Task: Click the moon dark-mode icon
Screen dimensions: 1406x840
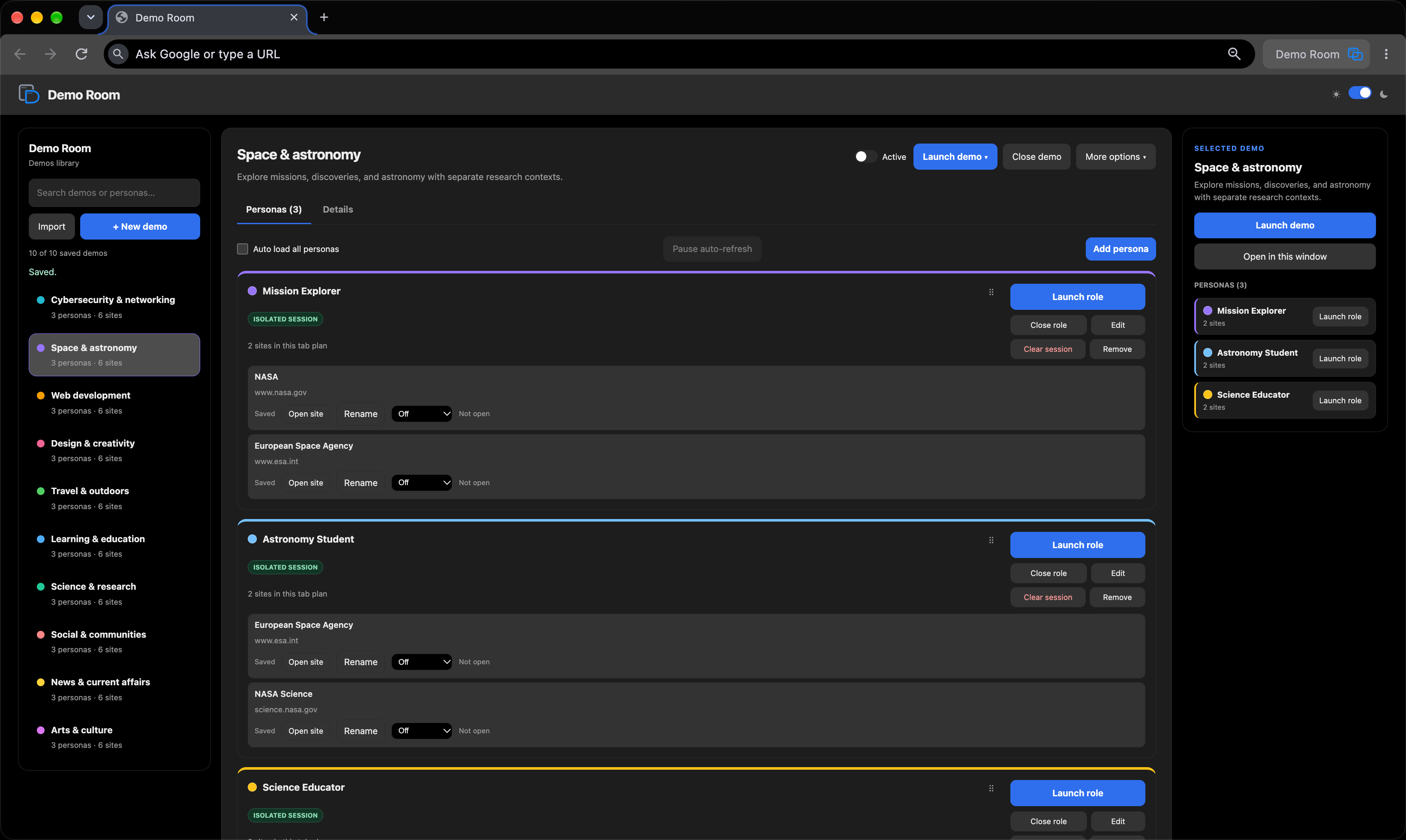Action: pos(1384,94)
